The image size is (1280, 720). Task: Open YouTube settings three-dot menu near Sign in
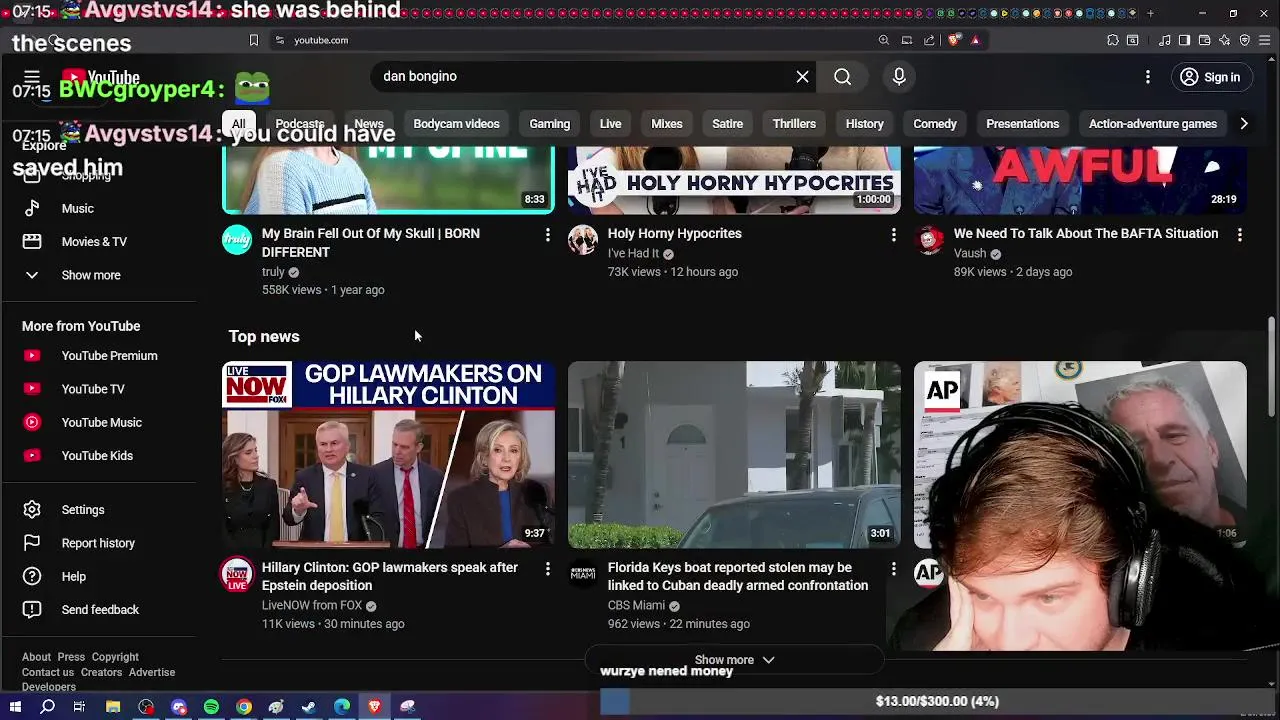(1148, 77)
